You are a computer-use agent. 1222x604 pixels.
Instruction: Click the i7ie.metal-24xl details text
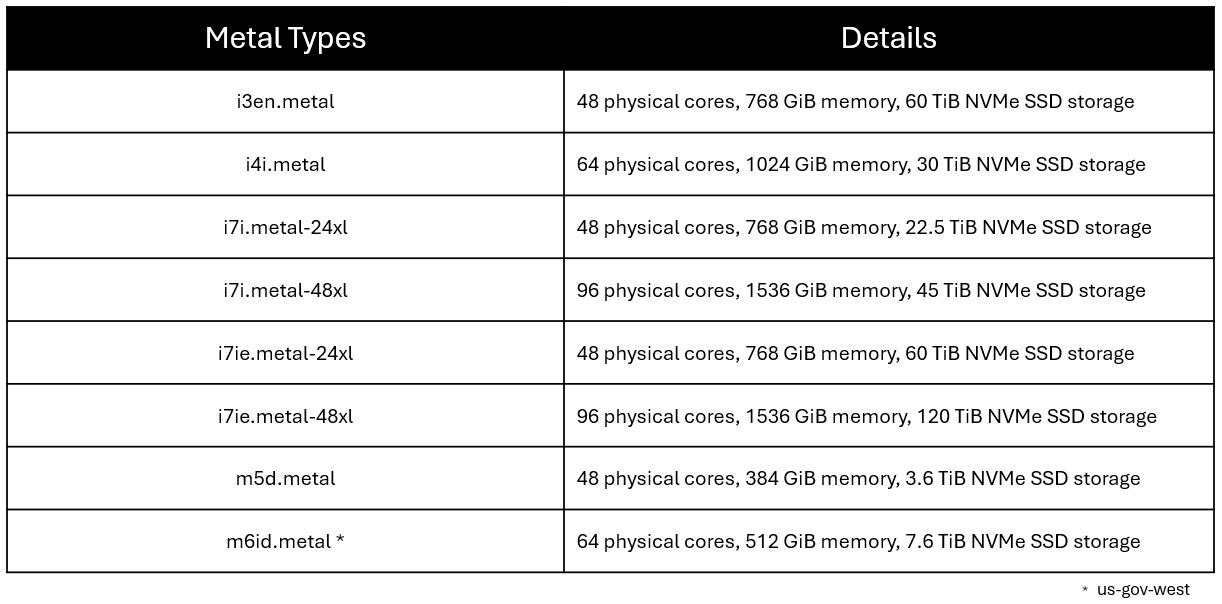[855, 353]
